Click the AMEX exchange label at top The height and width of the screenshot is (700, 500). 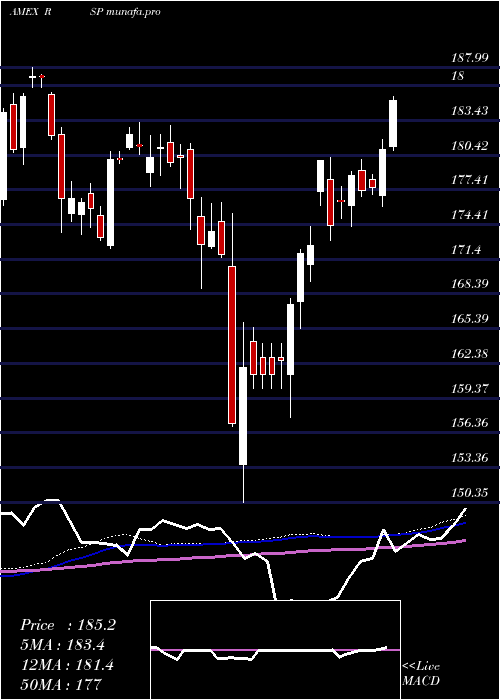pyautogui.click(x=25, y=12)
